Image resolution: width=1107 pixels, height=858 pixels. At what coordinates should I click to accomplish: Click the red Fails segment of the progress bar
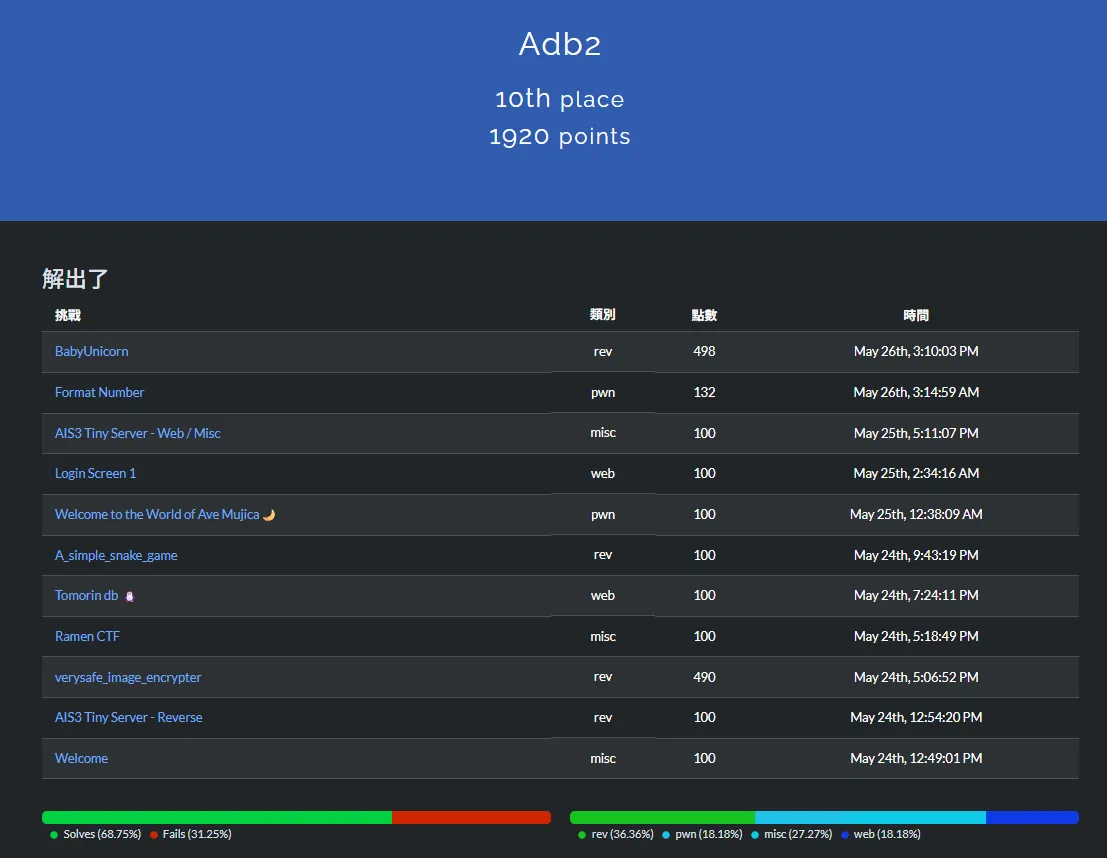(x=471, y=817)
